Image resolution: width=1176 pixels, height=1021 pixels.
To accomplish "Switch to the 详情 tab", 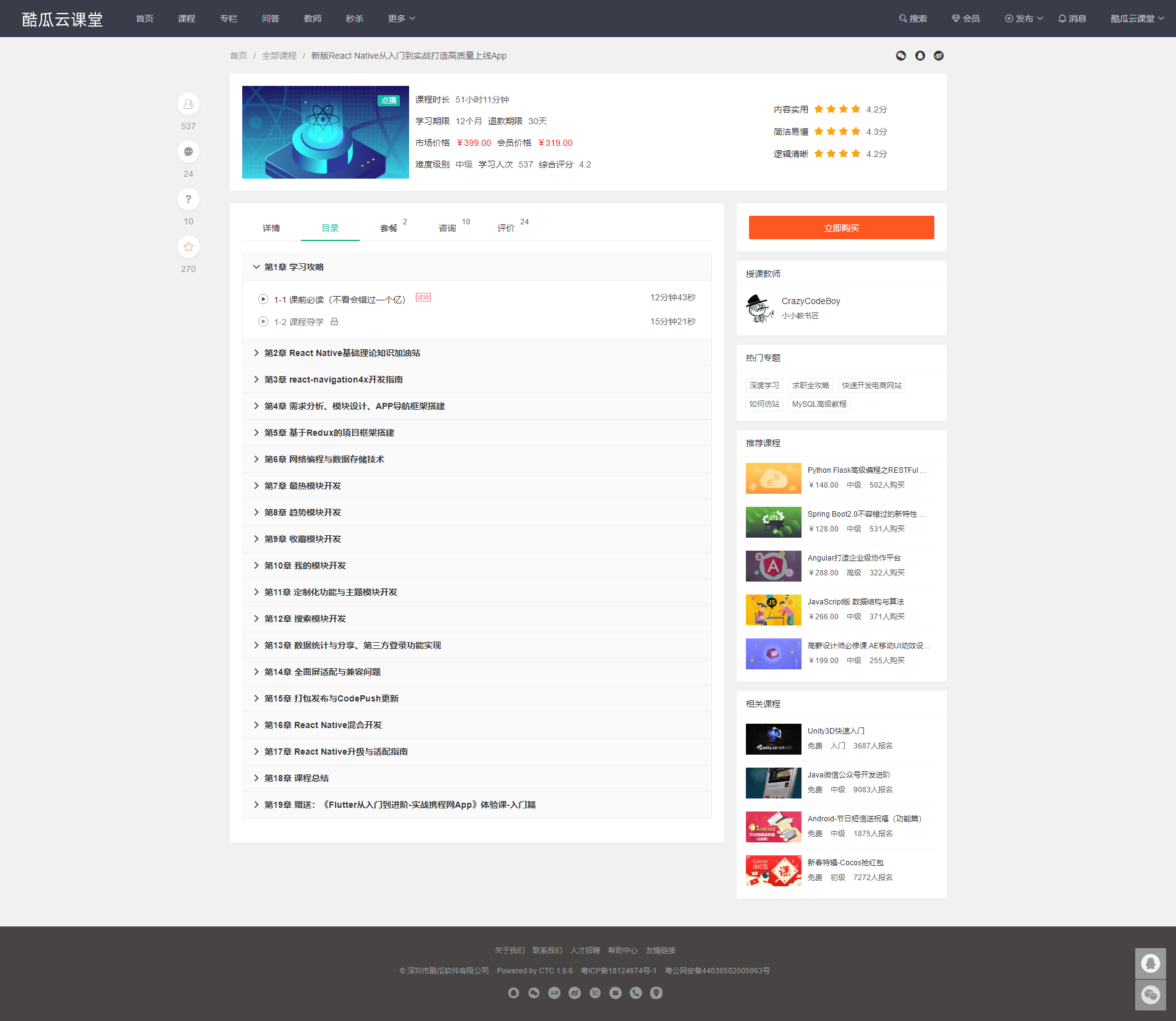I will tap(271, 228).
